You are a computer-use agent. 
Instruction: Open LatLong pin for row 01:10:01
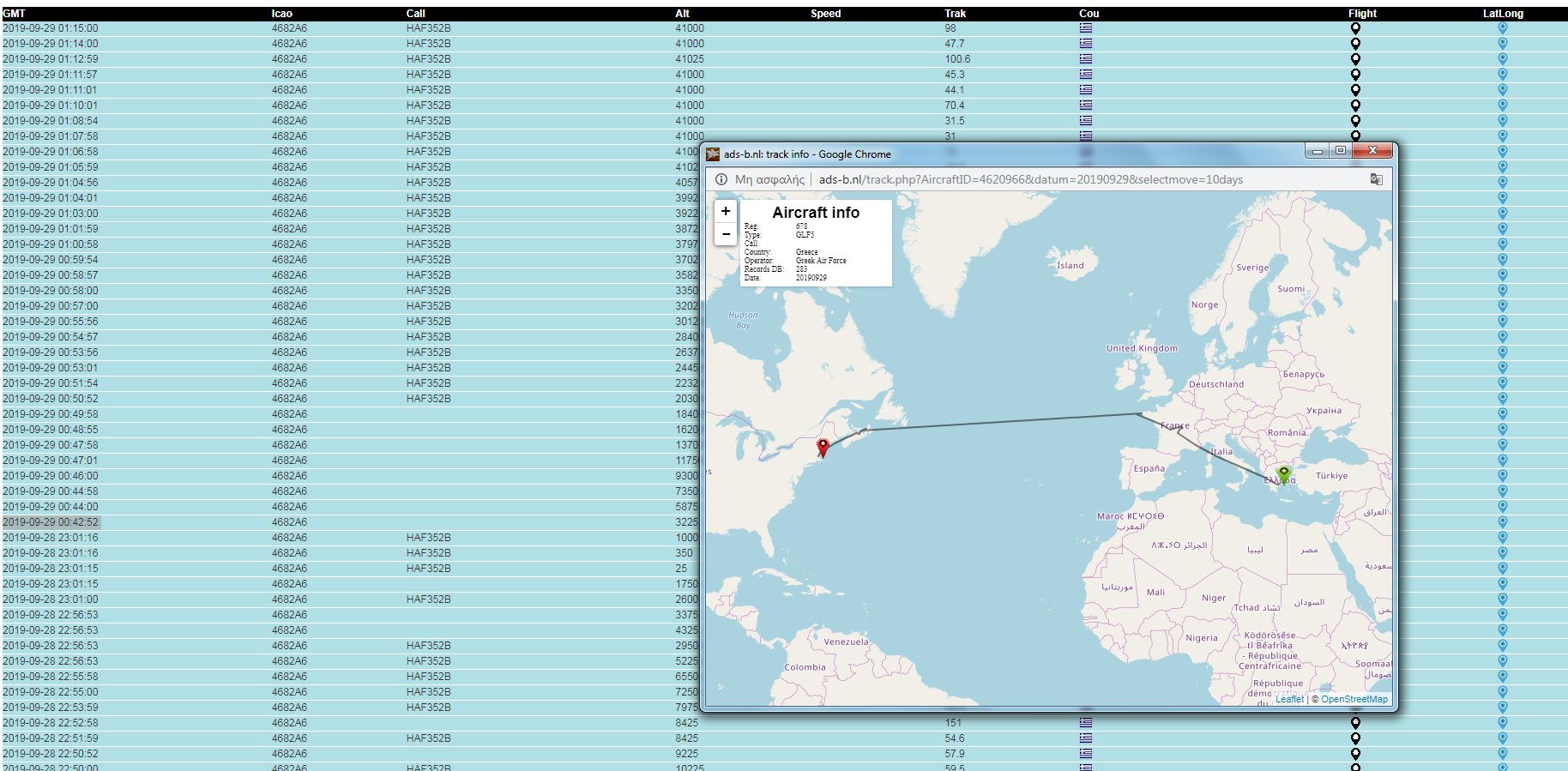1503,105
